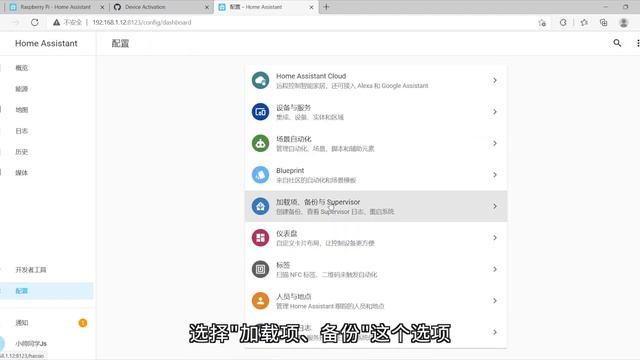Click the 仪表盘 title text
640x360 pixels.
287,233
